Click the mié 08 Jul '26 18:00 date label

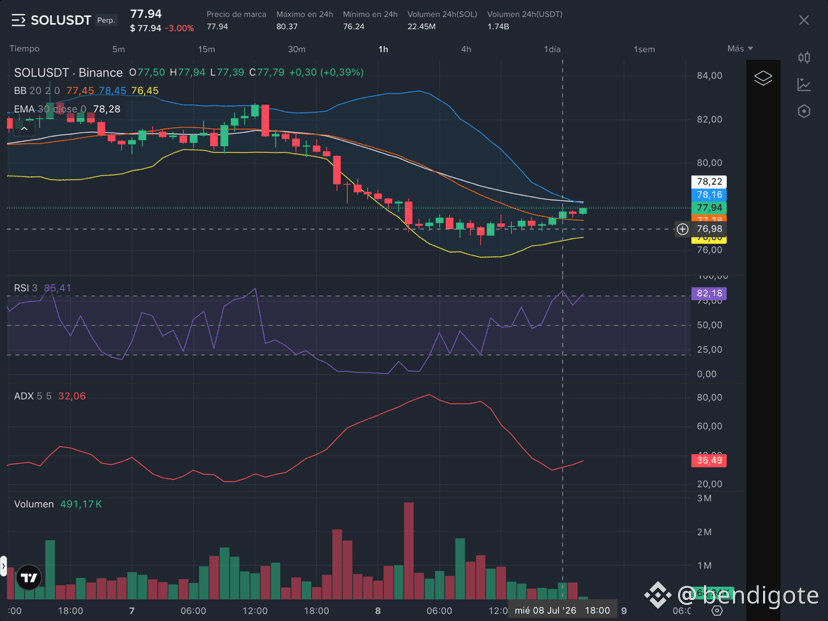coord(562,610)
